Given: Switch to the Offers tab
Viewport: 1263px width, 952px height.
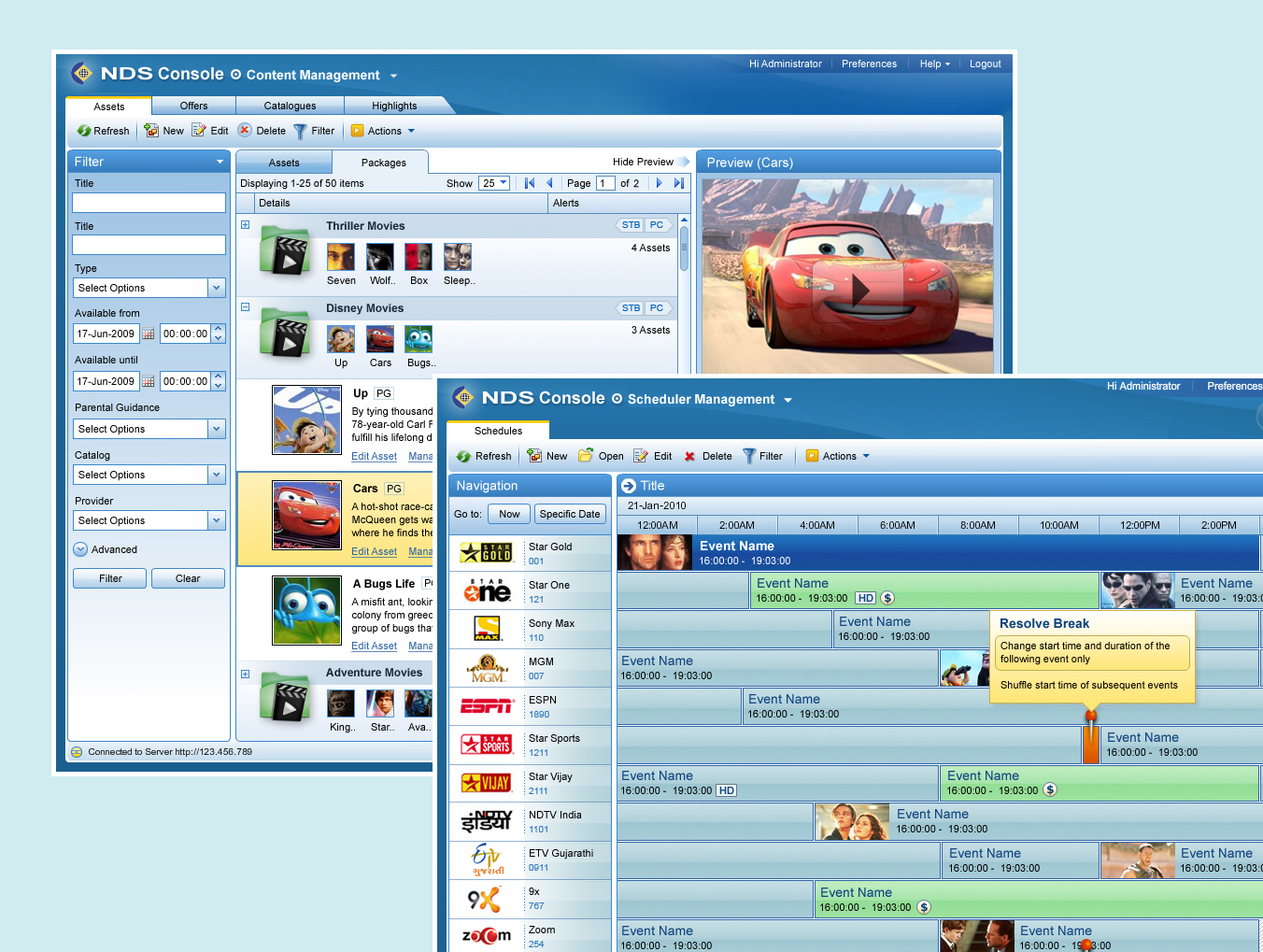Looking at the screenshot, I should coord(194,106).
